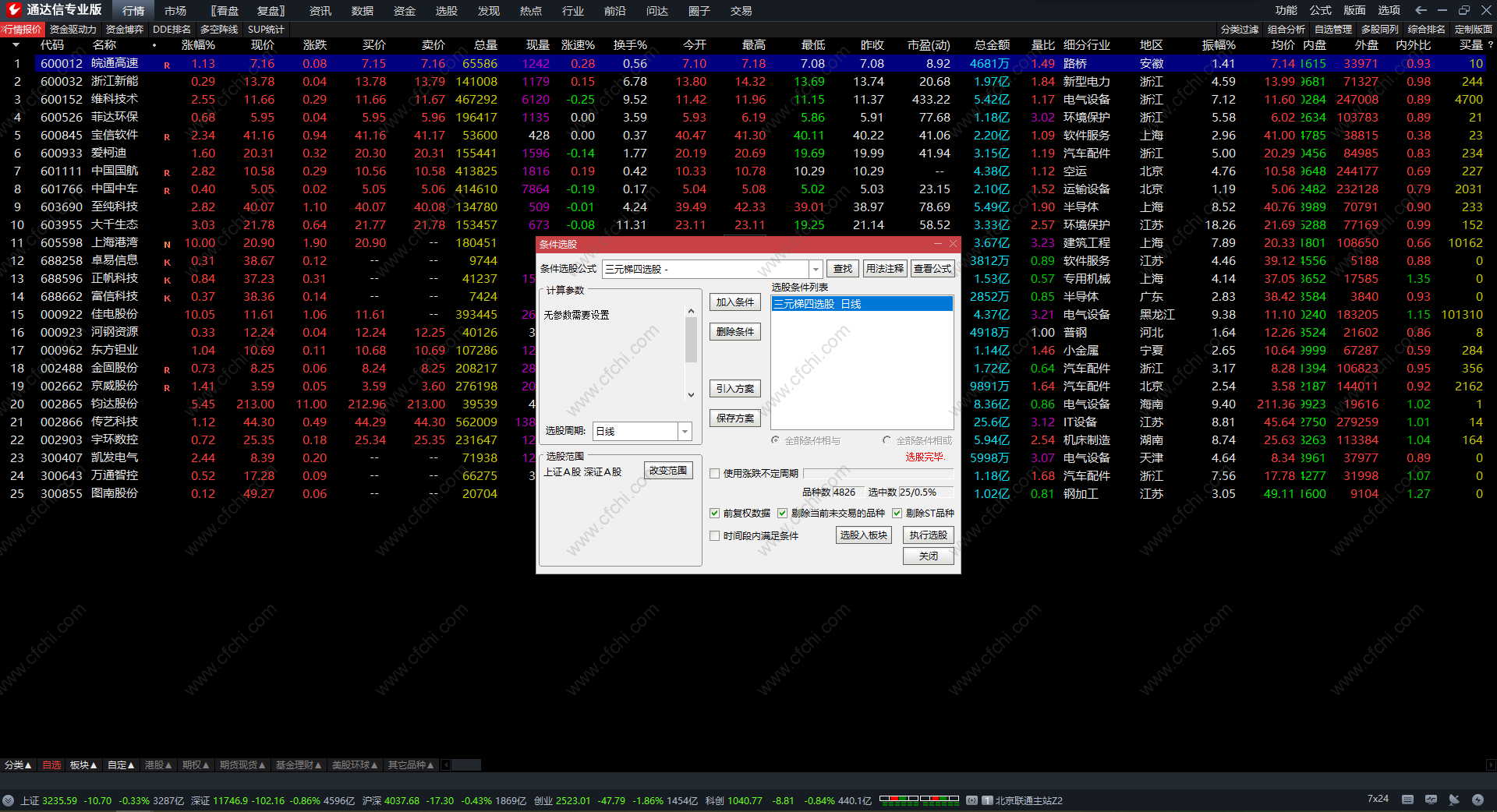This screenshot has width=1497, height=812.
Task: Click the round chevron icon beside 上证 index
Action: (9, 800)
